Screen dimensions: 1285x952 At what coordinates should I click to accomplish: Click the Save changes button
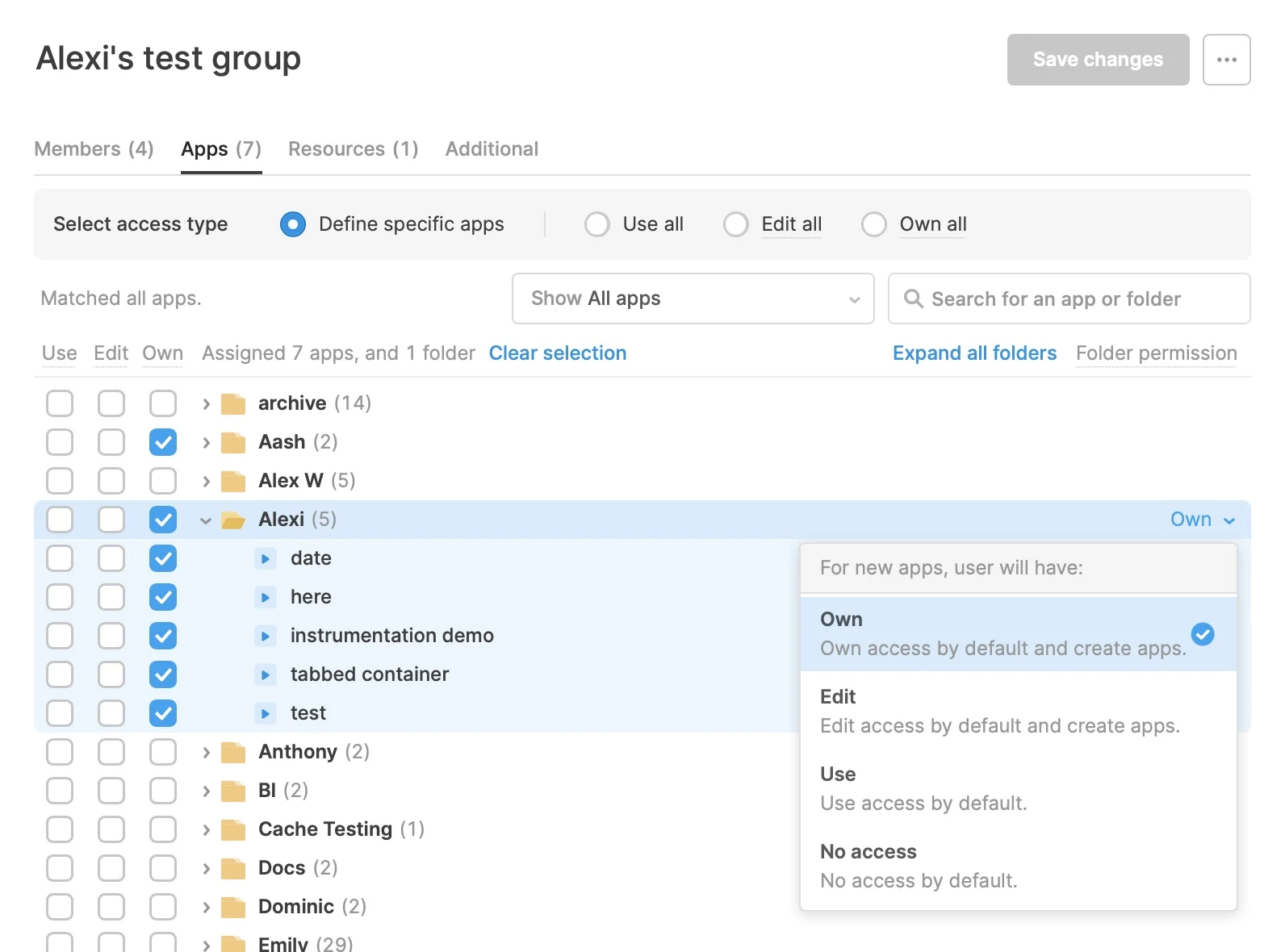[x=1098, y=60]
